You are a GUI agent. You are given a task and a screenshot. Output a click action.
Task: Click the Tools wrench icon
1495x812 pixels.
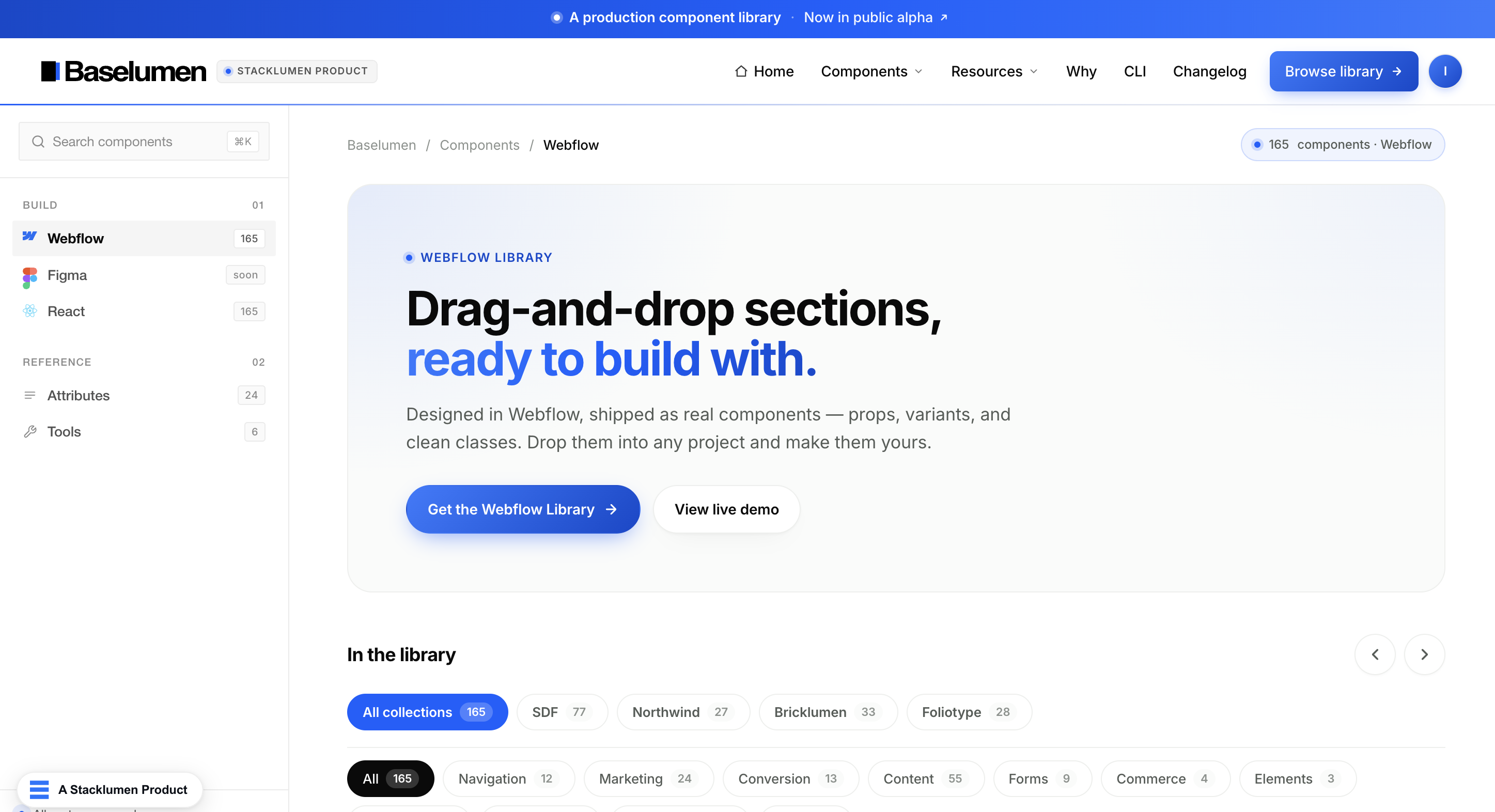click(x=29, y=432)
